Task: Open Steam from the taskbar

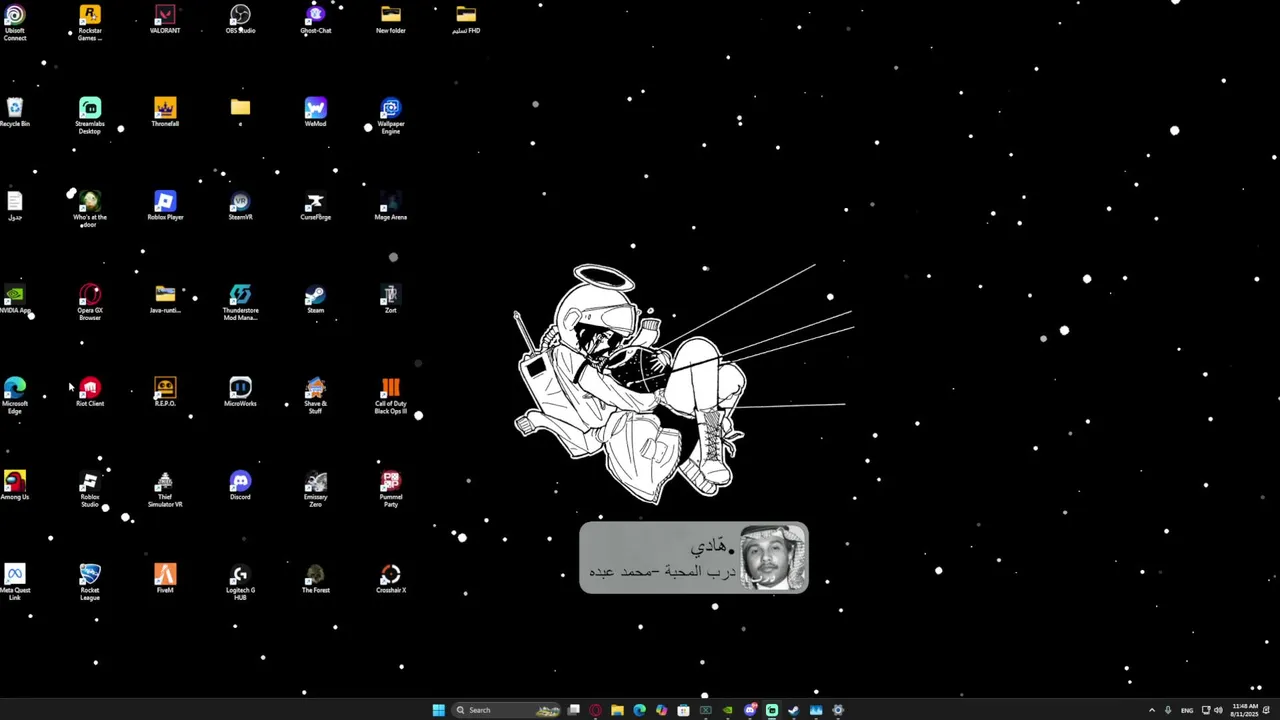Action: (794, 710)
